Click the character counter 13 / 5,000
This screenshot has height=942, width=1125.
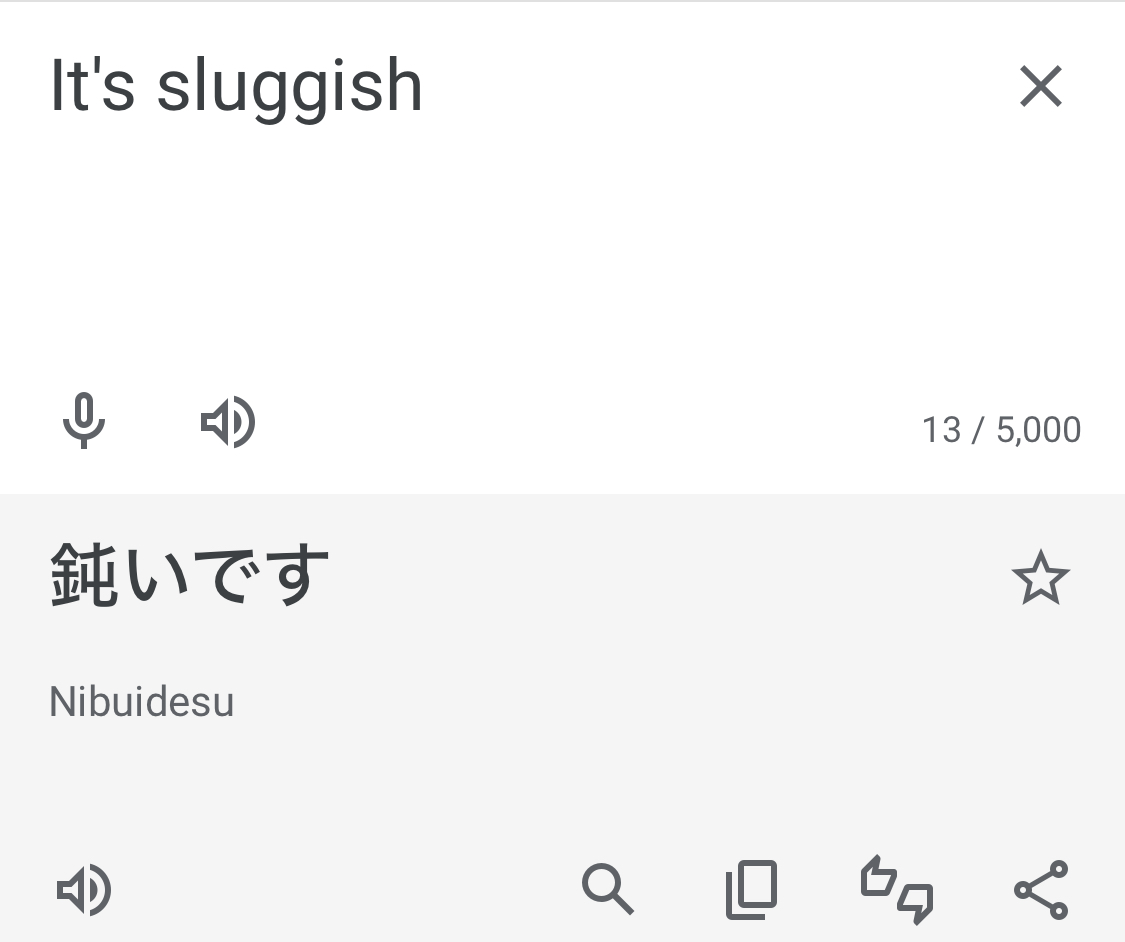pos(1000,430)
